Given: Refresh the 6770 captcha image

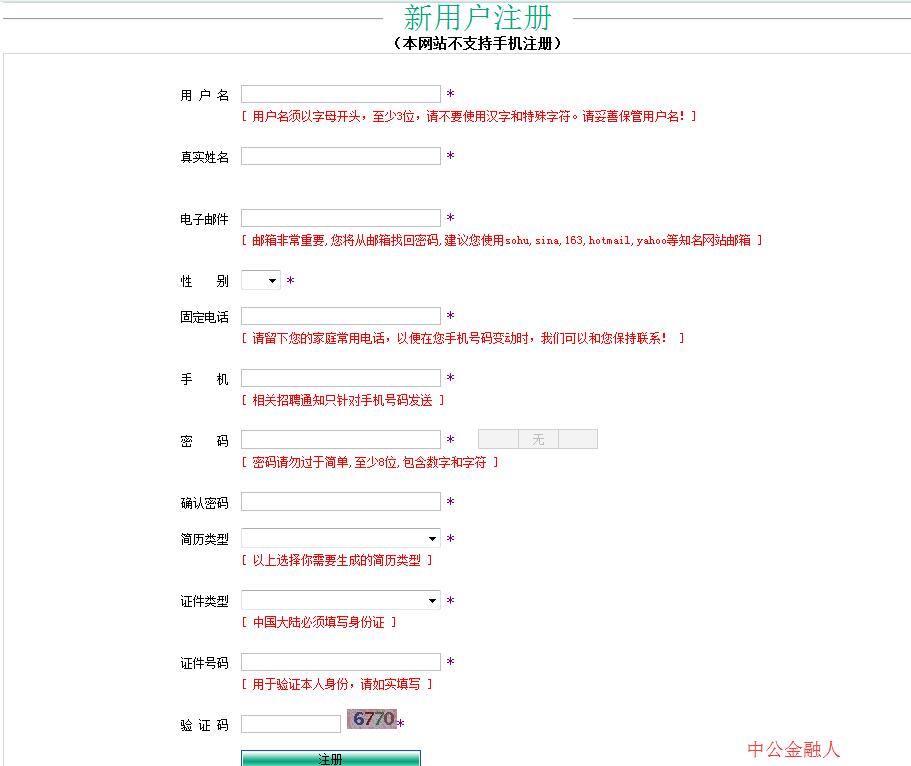Looking at the screenshot, I should pos(372,719).
